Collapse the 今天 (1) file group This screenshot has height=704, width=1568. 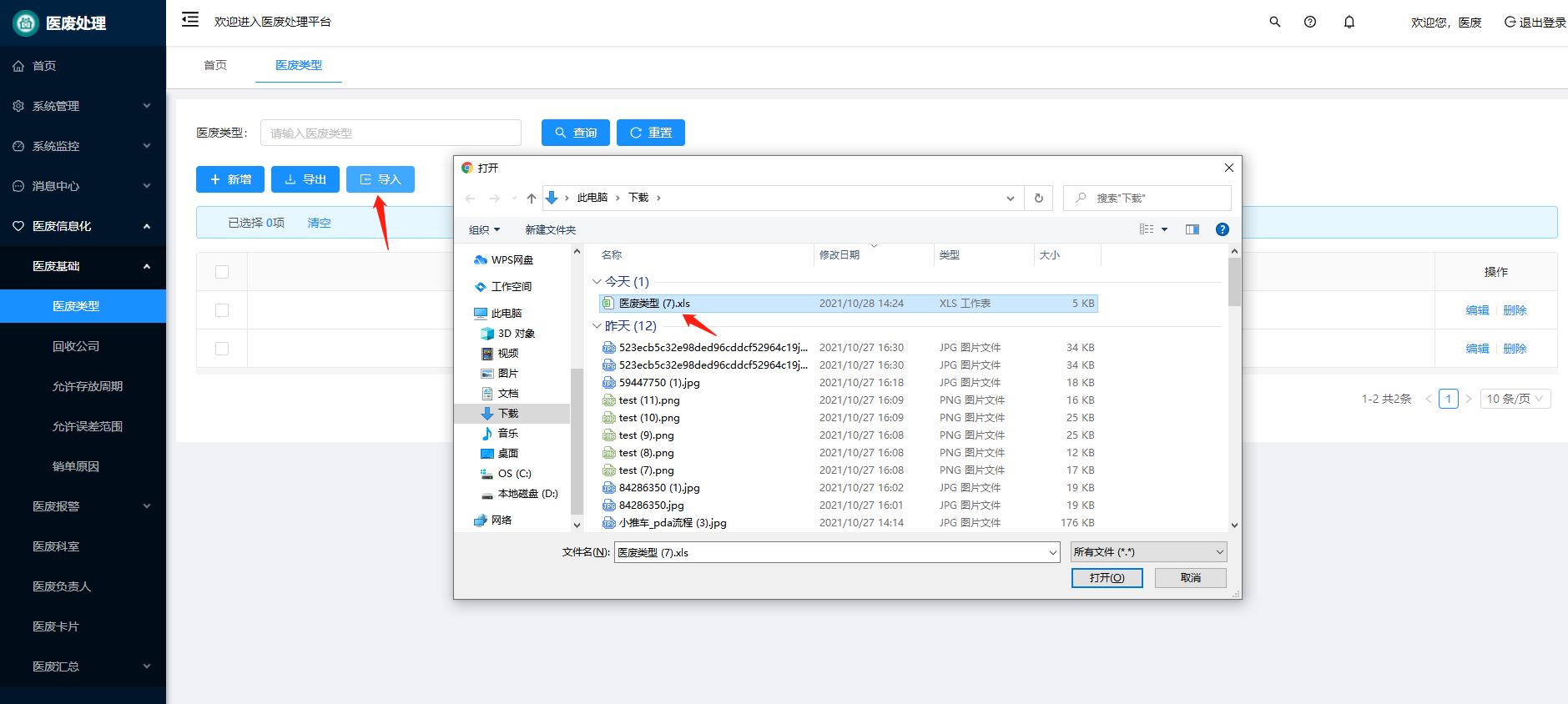pos(597,282)
